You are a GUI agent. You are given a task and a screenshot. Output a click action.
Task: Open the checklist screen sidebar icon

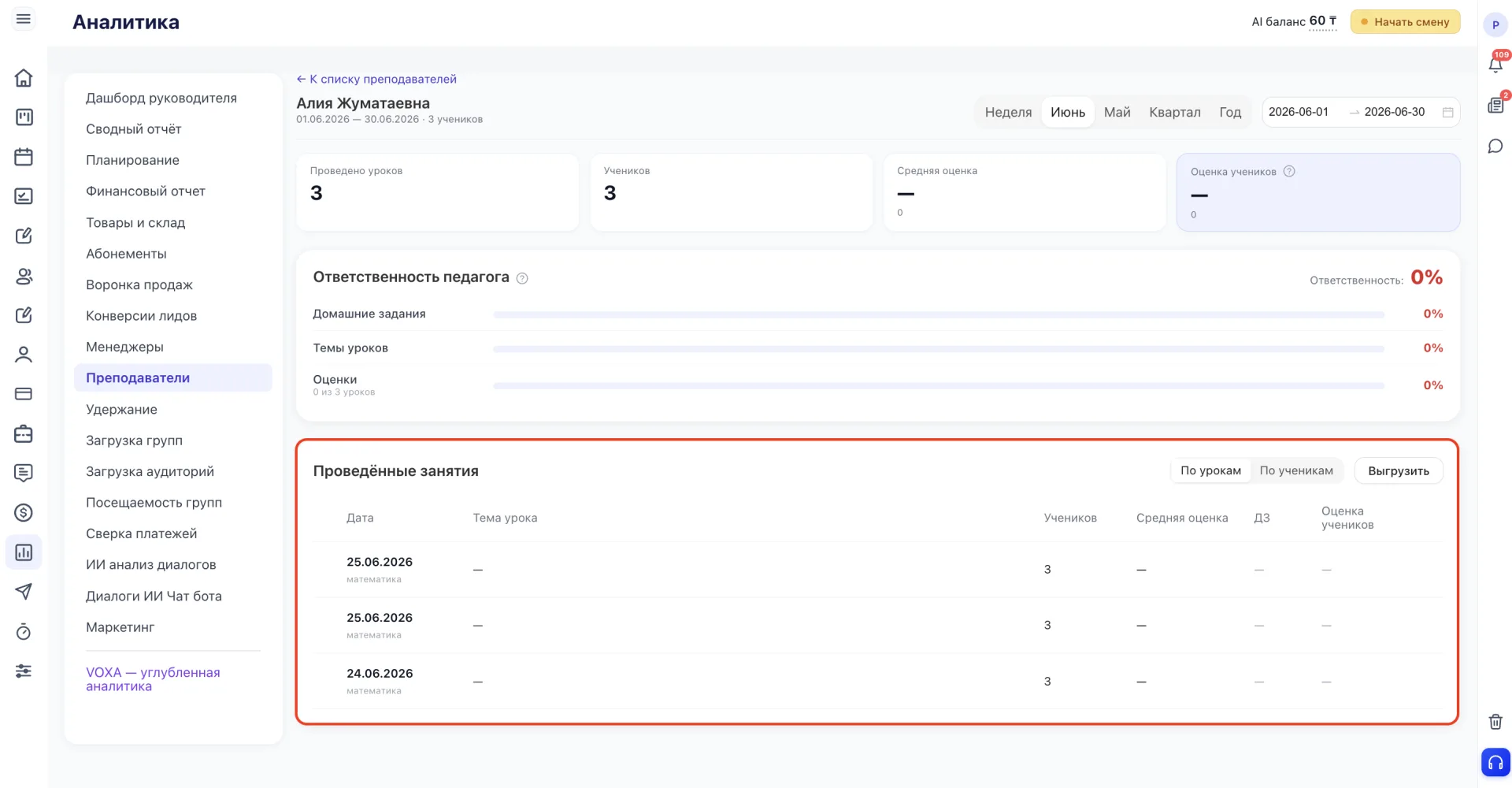click(x=24, y=196)
